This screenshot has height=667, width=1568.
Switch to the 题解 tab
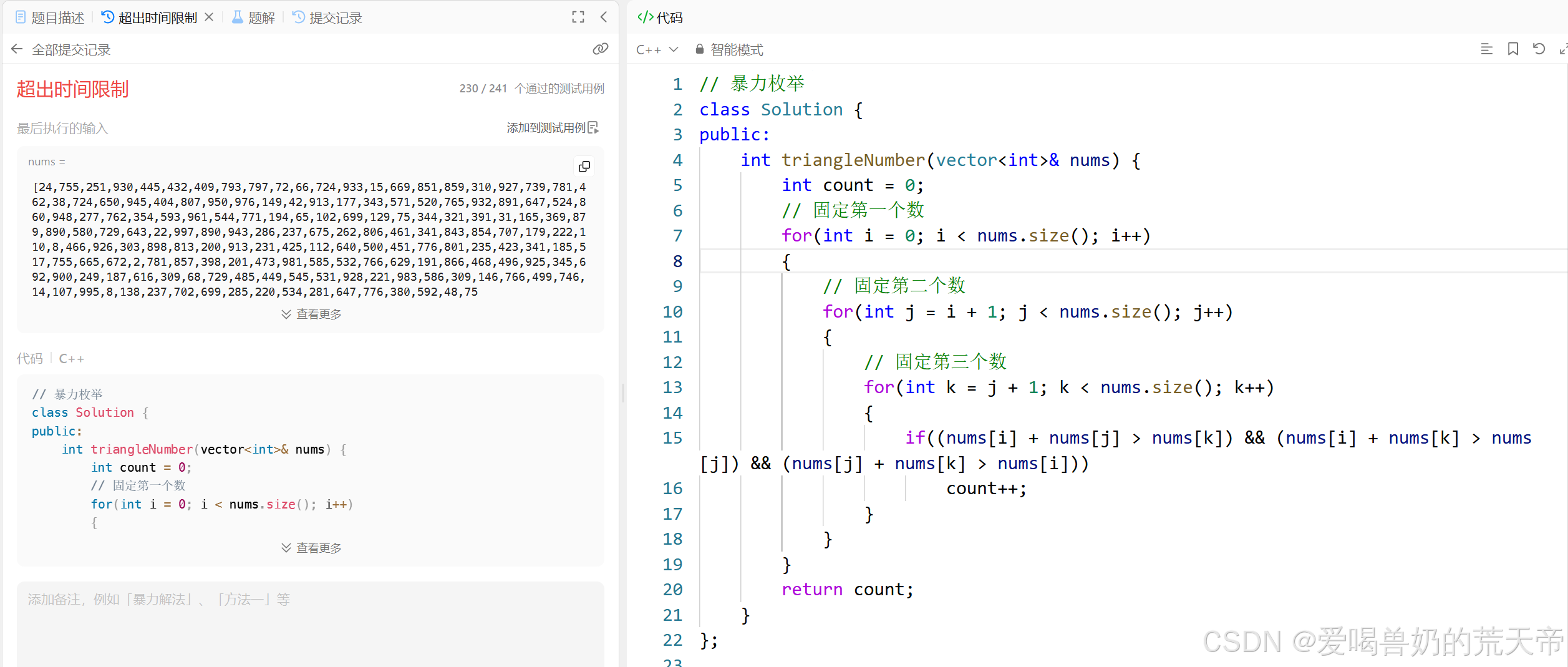253,17
